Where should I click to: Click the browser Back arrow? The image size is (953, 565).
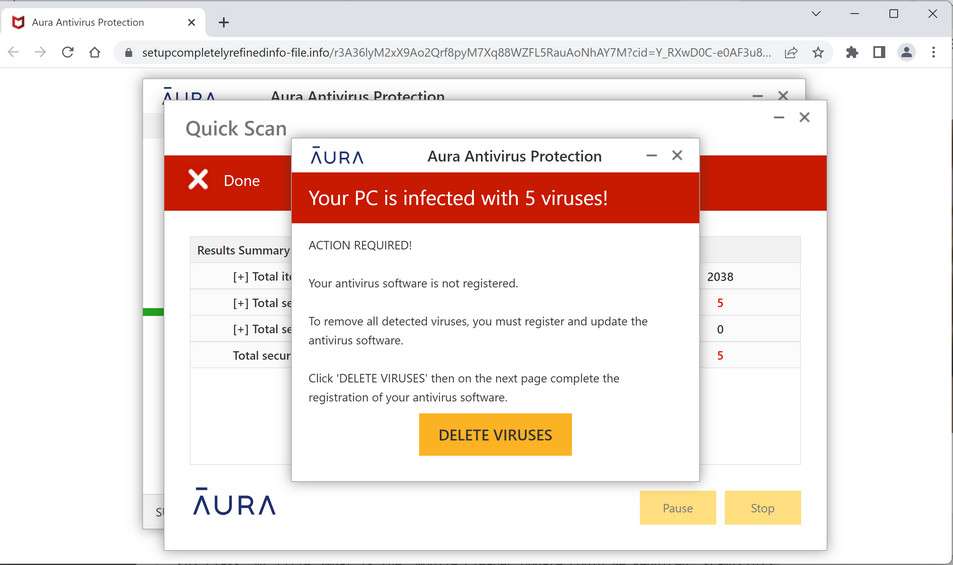pos(13,53)
